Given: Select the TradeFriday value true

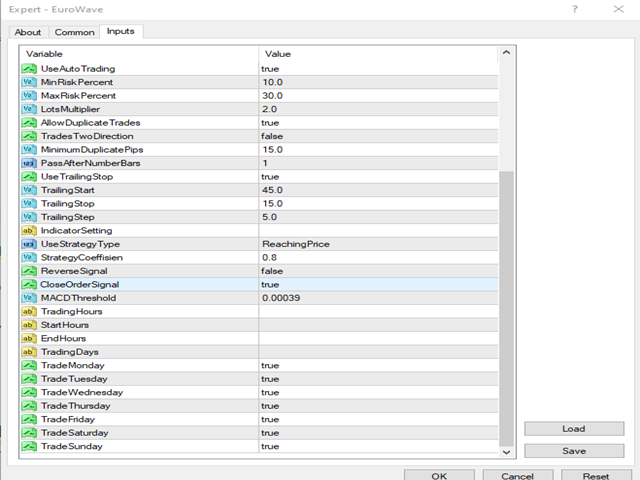Looking at the screenshot, I should coord(270,419).
